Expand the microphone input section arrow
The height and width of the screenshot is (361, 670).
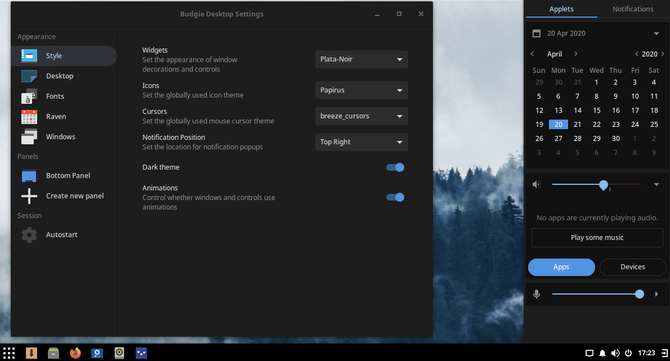(656, 294)
